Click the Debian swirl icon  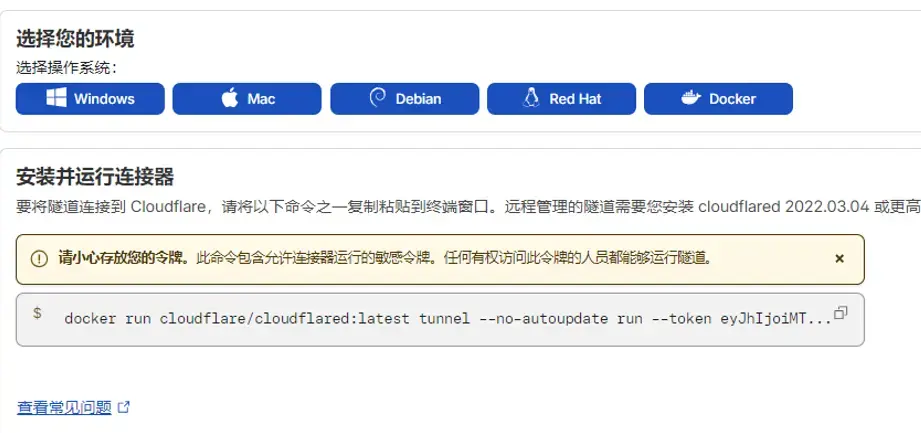coord(377,98)
